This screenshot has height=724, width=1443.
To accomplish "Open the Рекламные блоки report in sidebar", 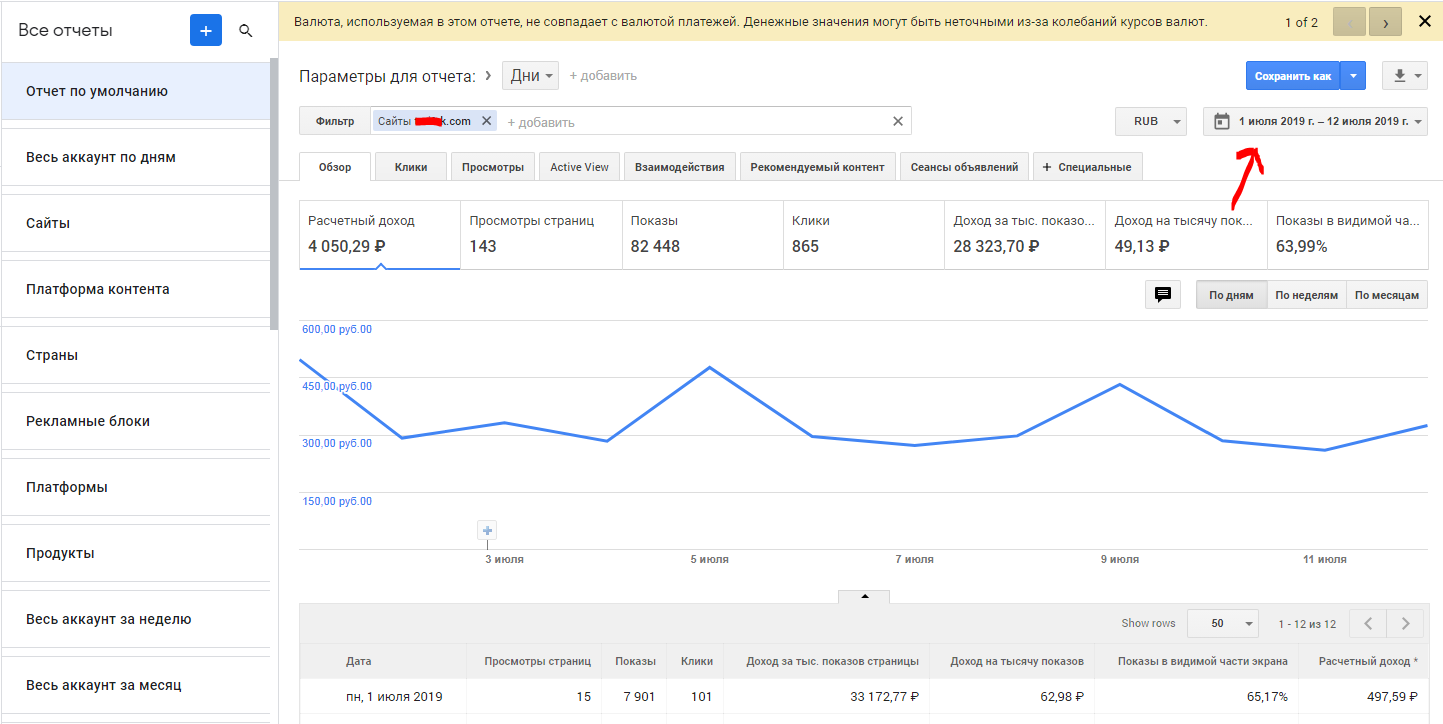I will [x=88, y=421].
